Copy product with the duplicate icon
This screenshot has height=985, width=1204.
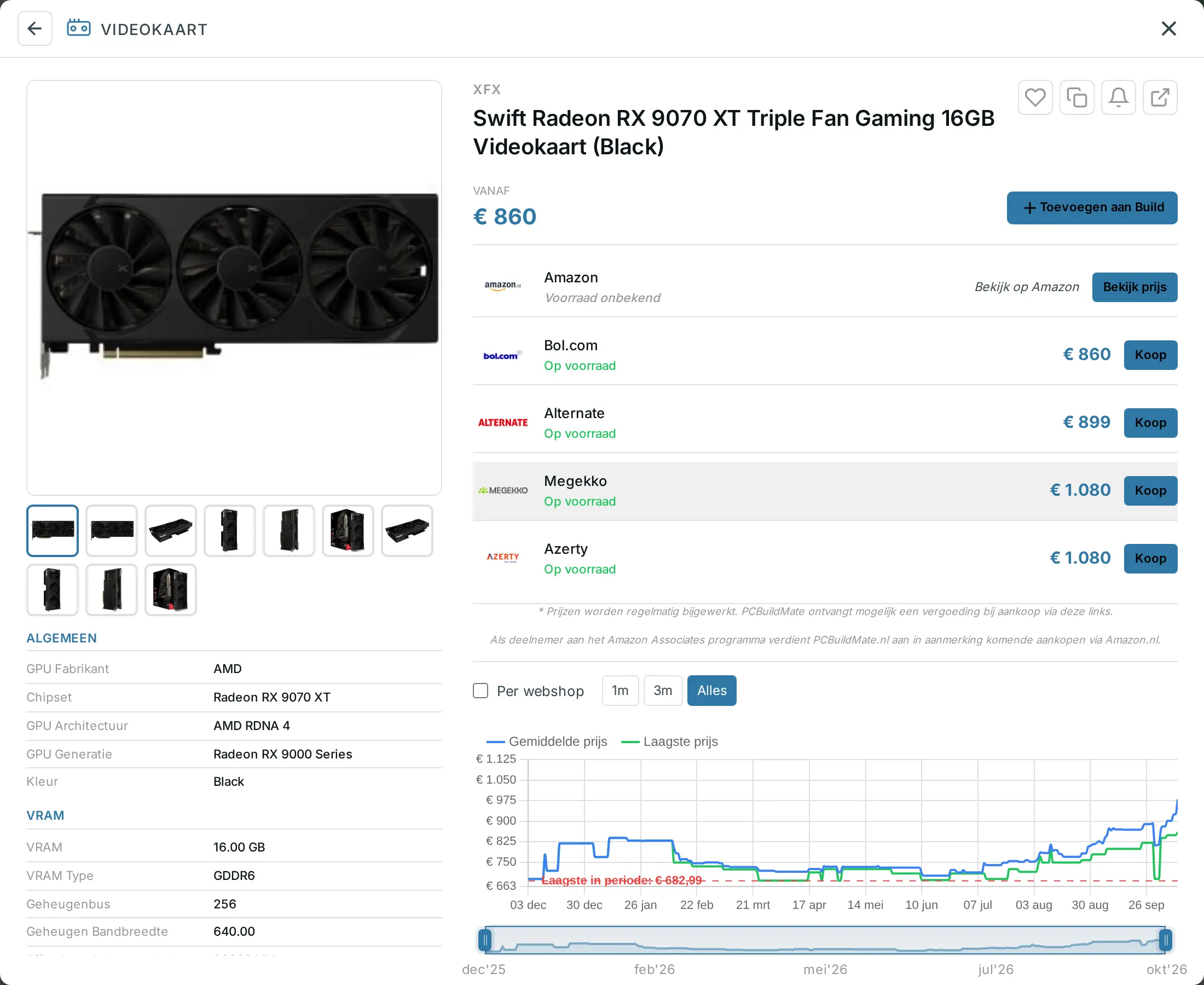(x=1076, y=97)
